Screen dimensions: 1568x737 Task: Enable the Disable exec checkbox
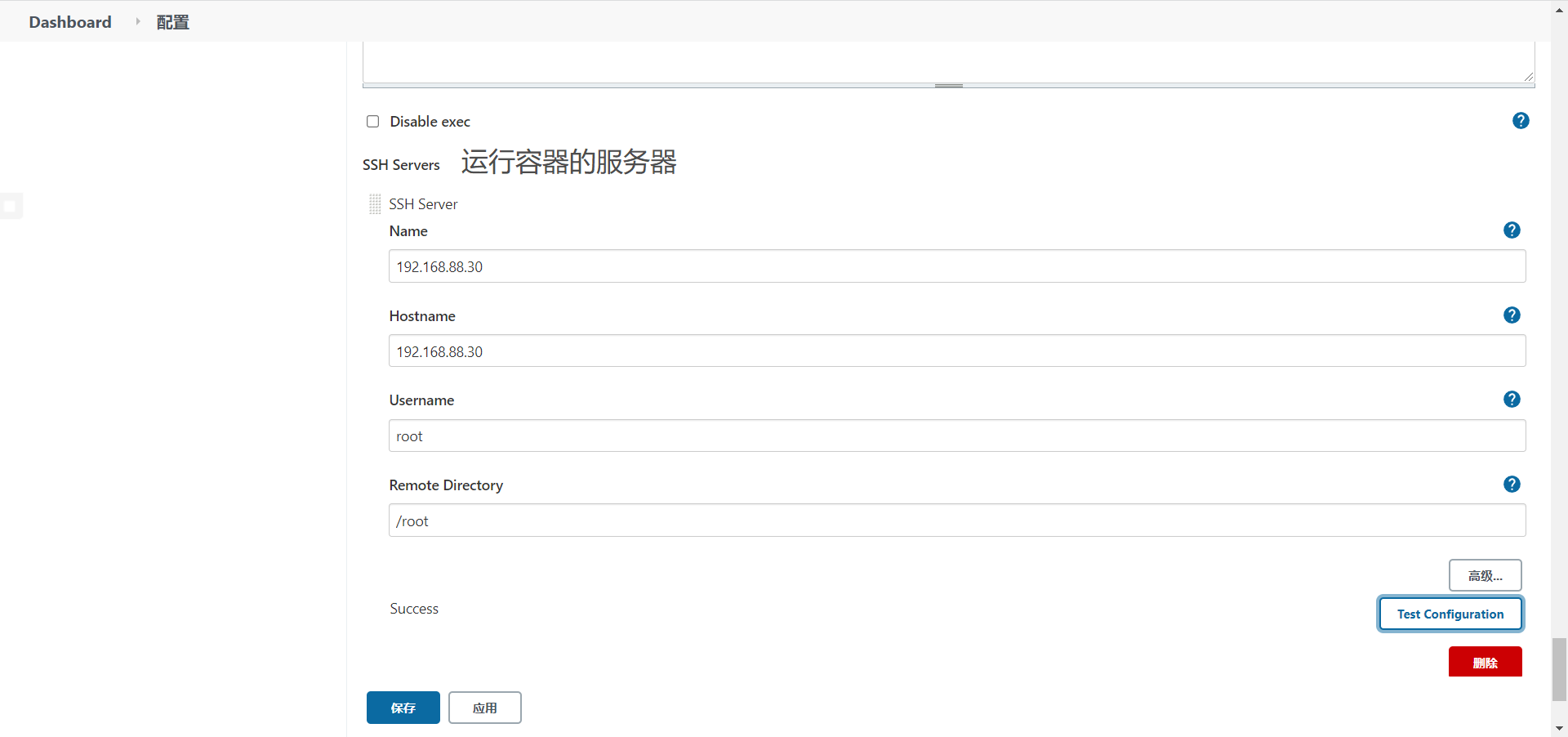373,122
